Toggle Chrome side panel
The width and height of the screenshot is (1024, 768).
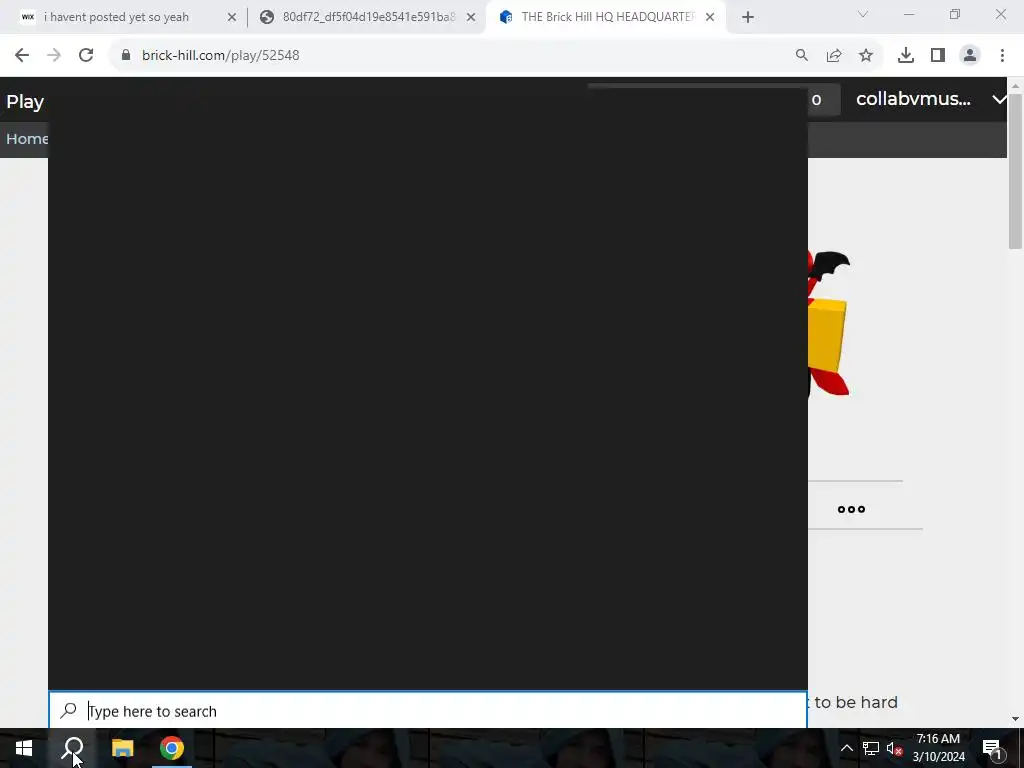point(938,56)
